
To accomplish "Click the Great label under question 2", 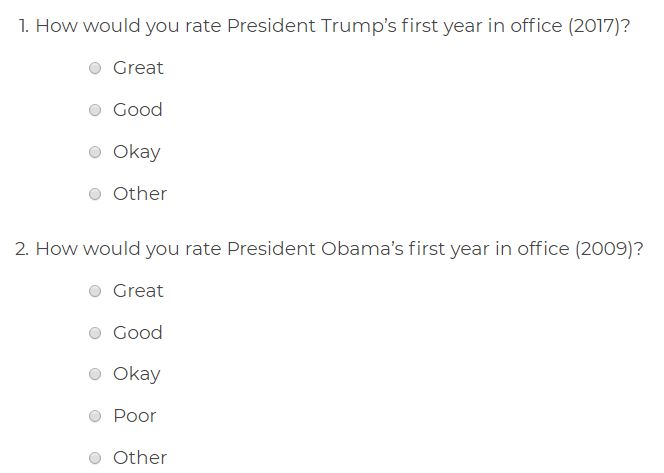I will (x=138, y=290).
